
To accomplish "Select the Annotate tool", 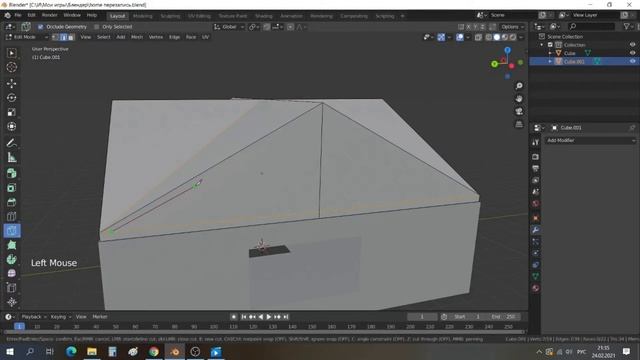I will 11,143.
